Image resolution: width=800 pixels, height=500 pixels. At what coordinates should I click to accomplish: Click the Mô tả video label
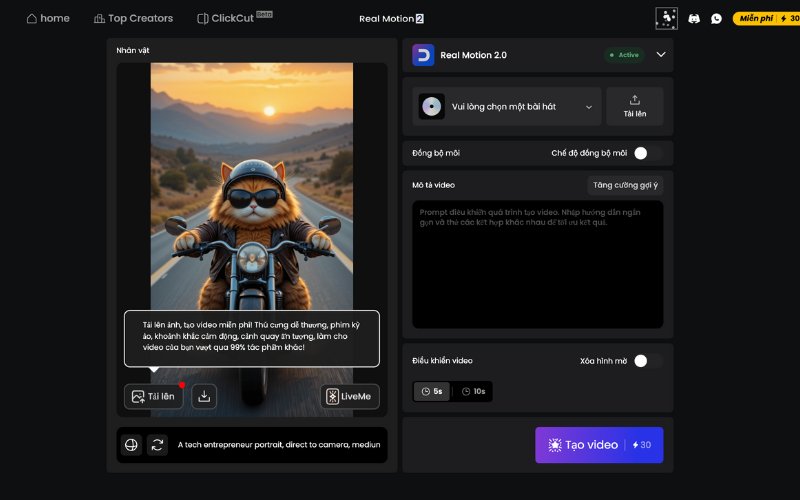433,185
